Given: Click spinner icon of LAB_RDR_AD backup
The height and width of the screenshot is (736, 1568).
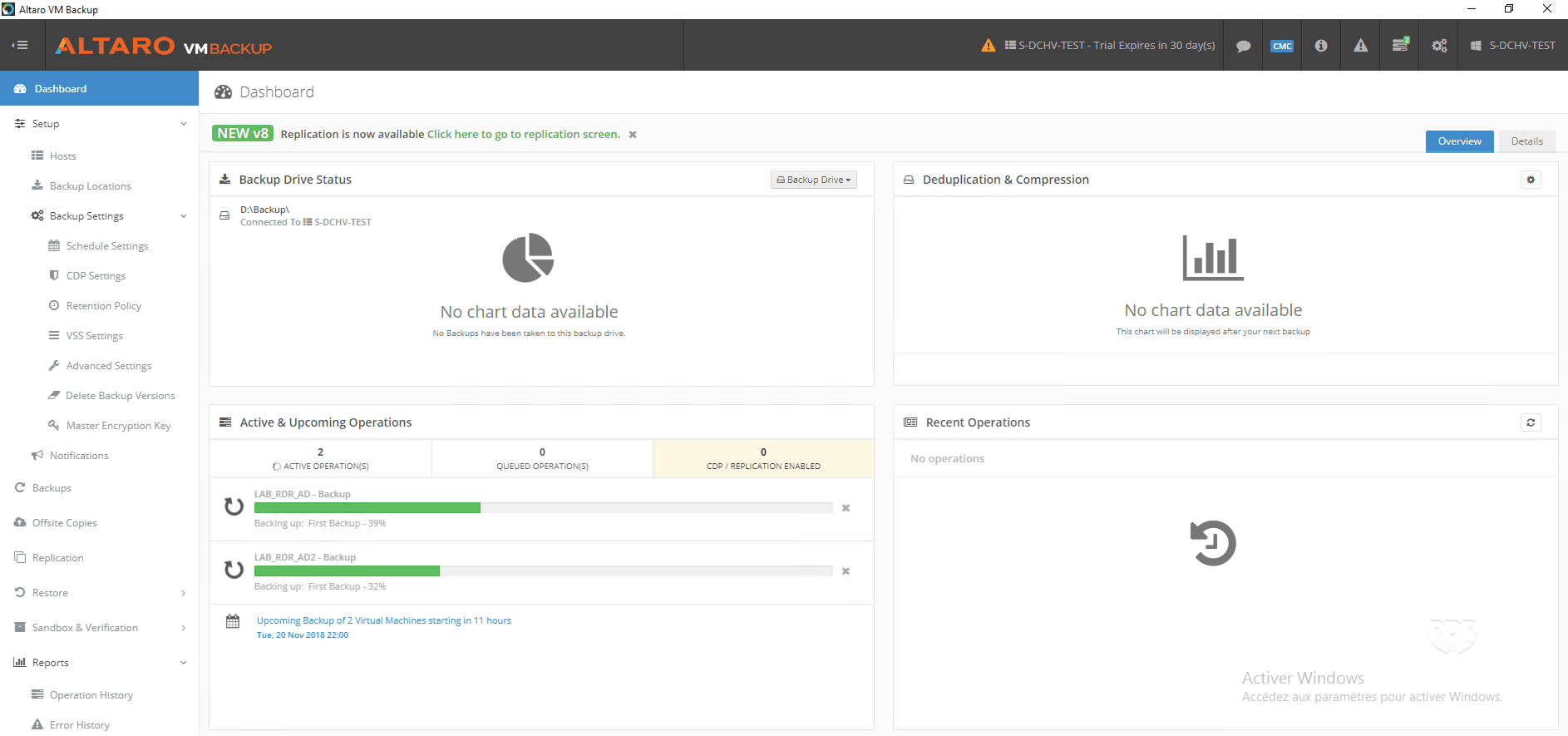Looking at the screenshot, I should tap(234, 506).
